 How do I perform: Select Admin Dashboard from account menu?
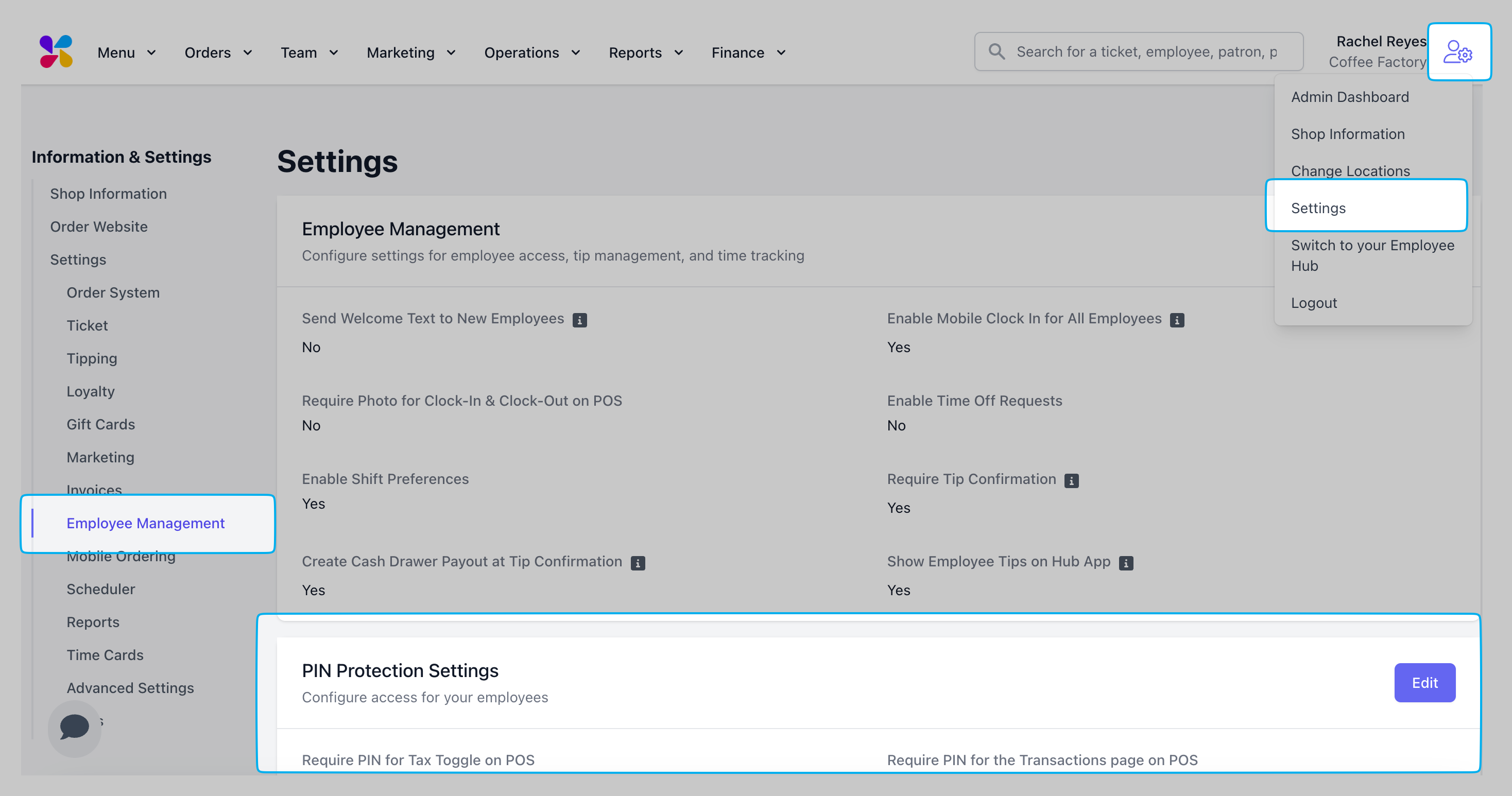[x=1349, y=97]
